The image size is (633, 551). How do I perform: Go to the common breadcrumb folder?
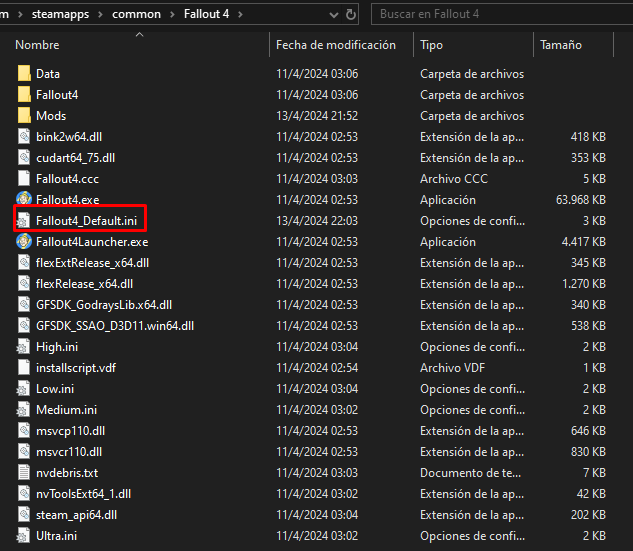[x=136, y=14]
